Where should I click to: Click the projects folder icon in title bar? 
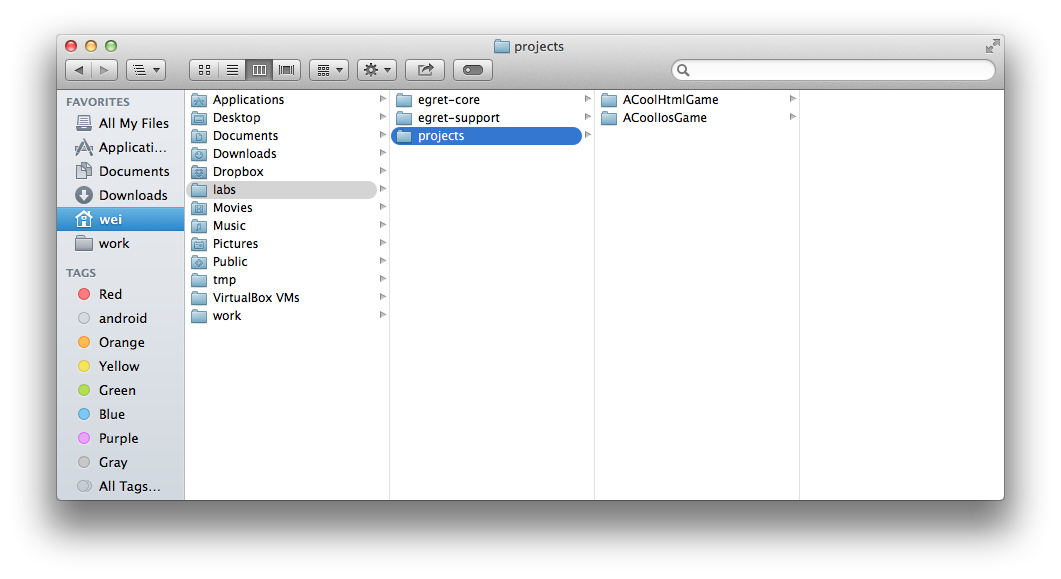501,46
